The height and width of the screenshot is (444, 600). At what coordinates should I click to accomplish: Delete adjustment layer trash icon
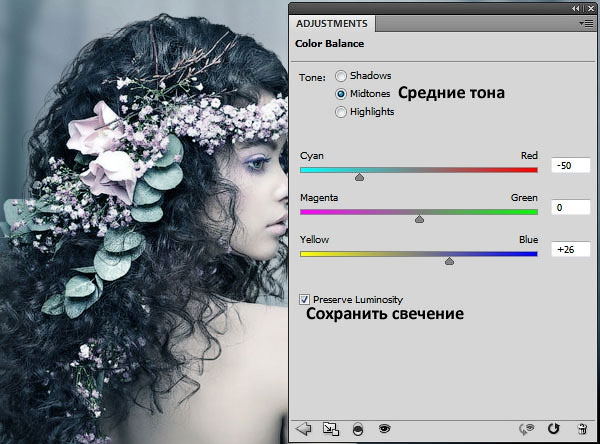[x=582, y=429]
